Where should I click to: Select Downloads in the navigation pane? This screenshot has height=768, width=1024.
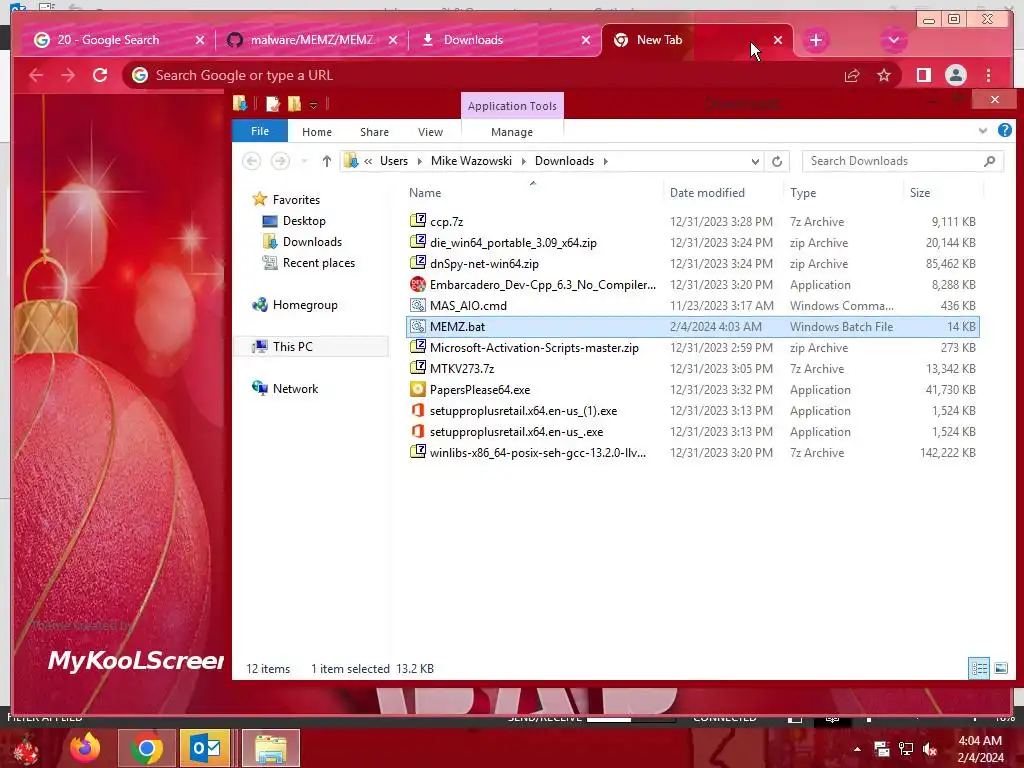pyautogui.click(x=312, y=242)
